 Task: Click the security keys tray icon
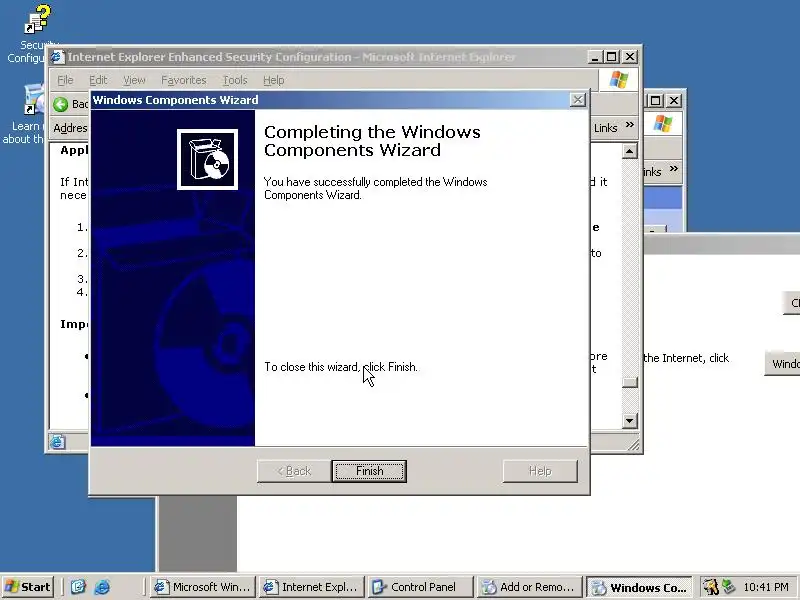coord(710,587)
